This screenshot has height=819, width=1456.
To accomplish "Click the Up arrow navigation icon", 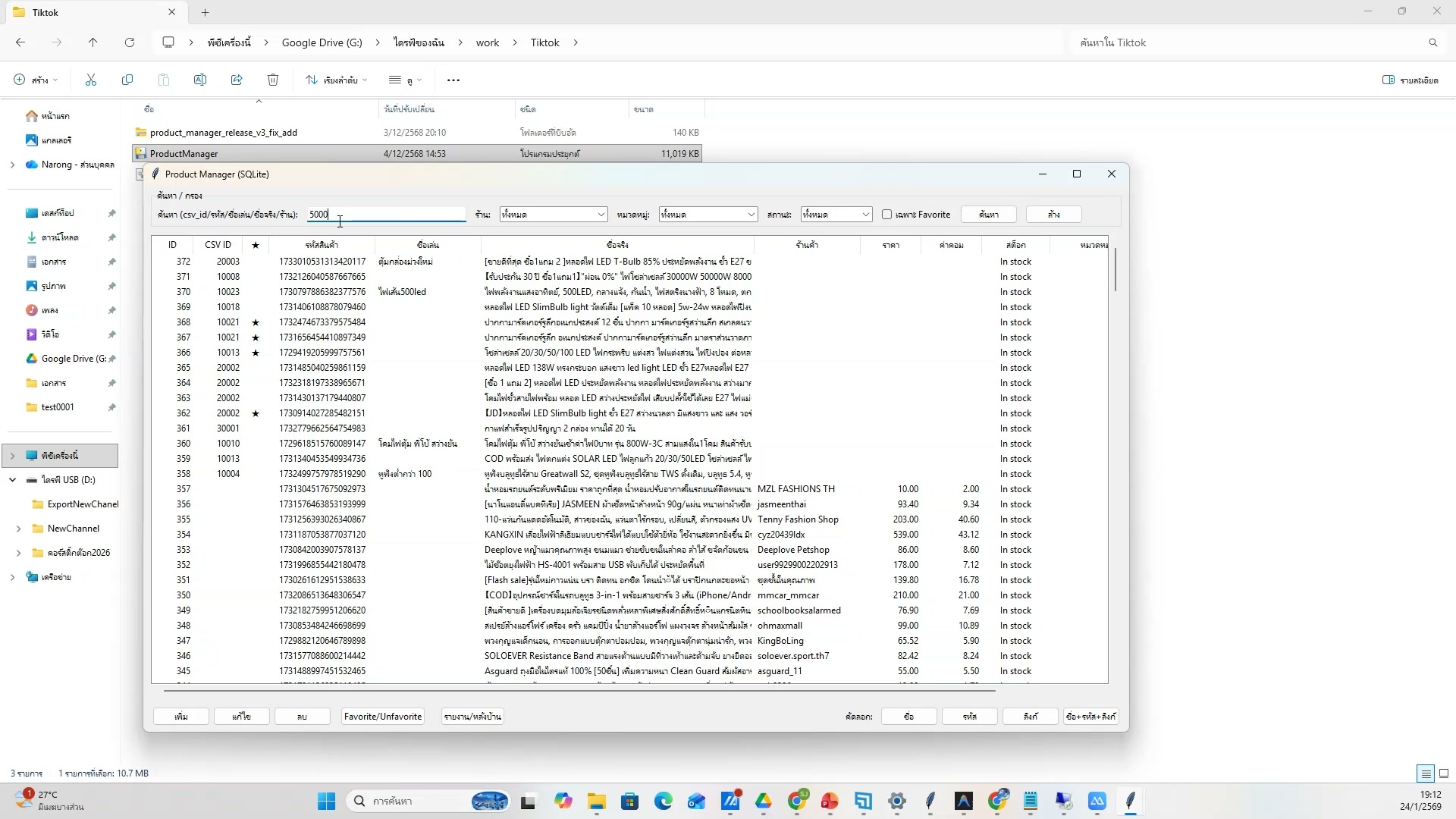I will tap(93, 42).
